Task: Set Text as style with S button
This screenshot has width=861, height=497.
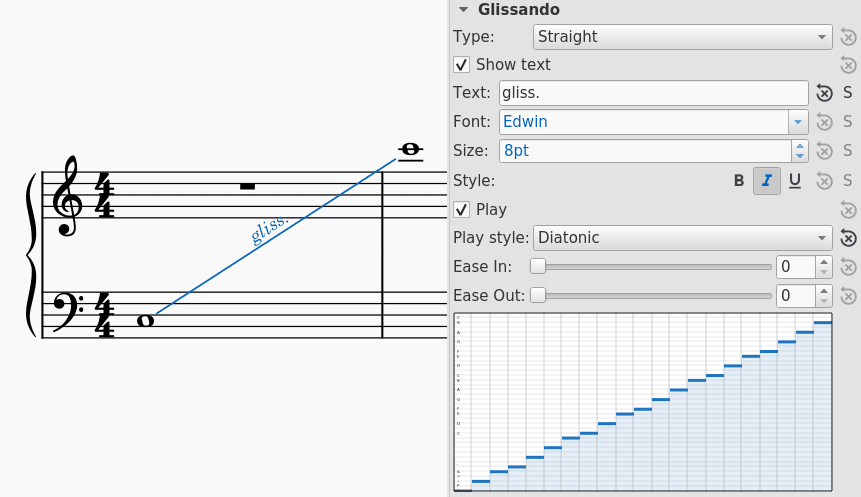Action: point(848,93)
